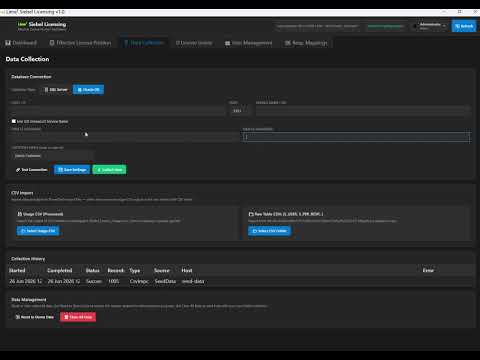Click the Usage CSV file icon
480x360 pixels.
[x=20, y=214]
